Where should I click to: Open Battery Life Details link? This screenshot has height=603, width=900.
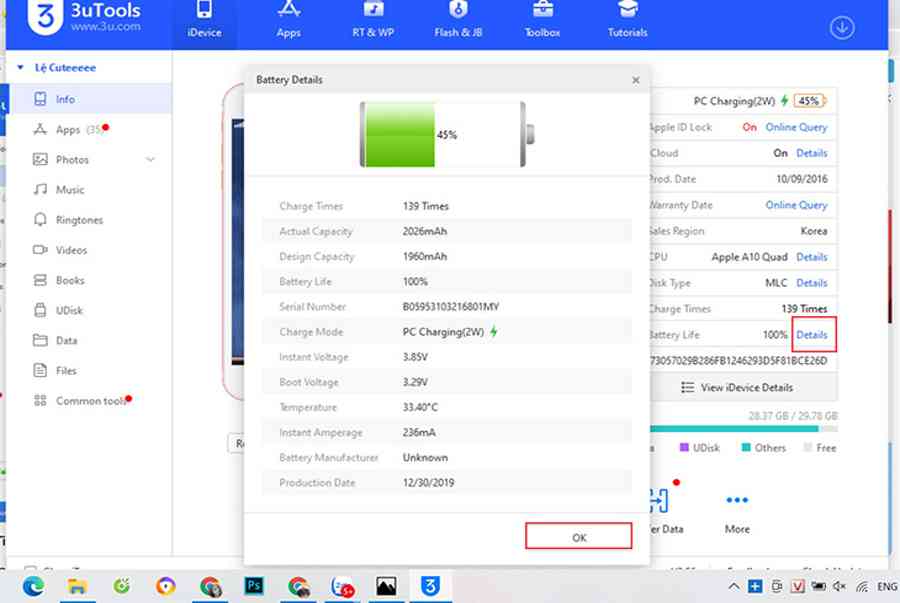[812, 334]
